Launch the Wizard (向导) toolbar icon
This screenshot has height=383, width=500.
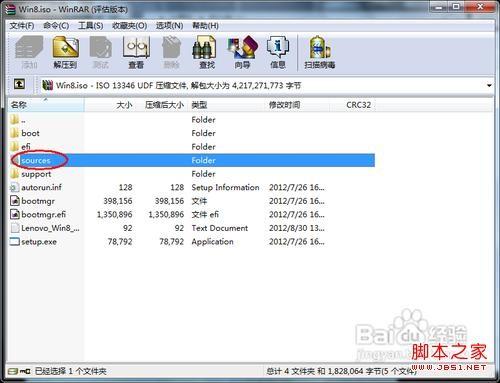coord(242,52)
